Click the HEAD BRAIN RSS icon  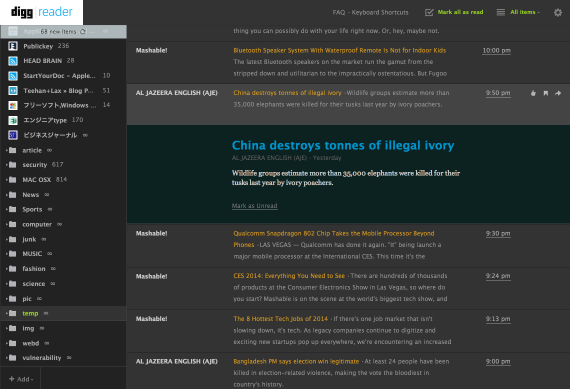13,61
